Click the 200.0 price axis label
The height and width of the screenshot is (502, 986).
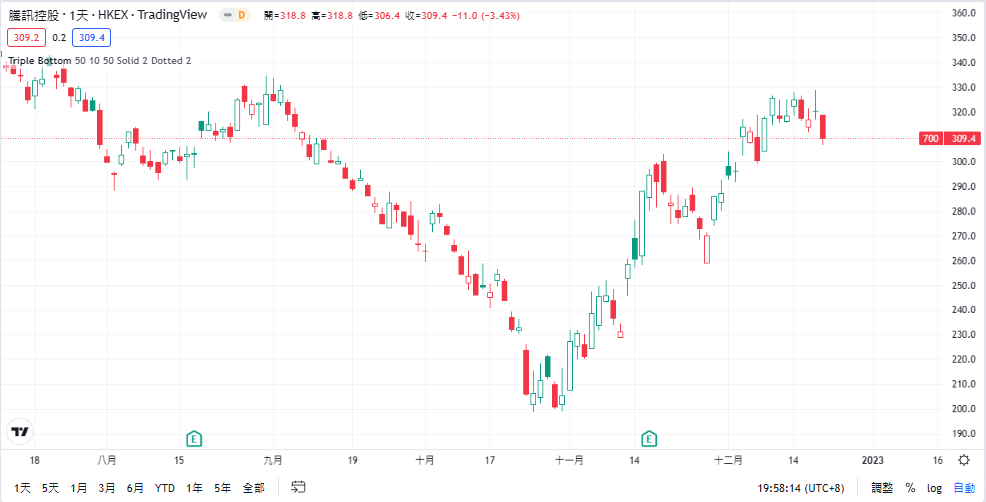coord(963,409)
